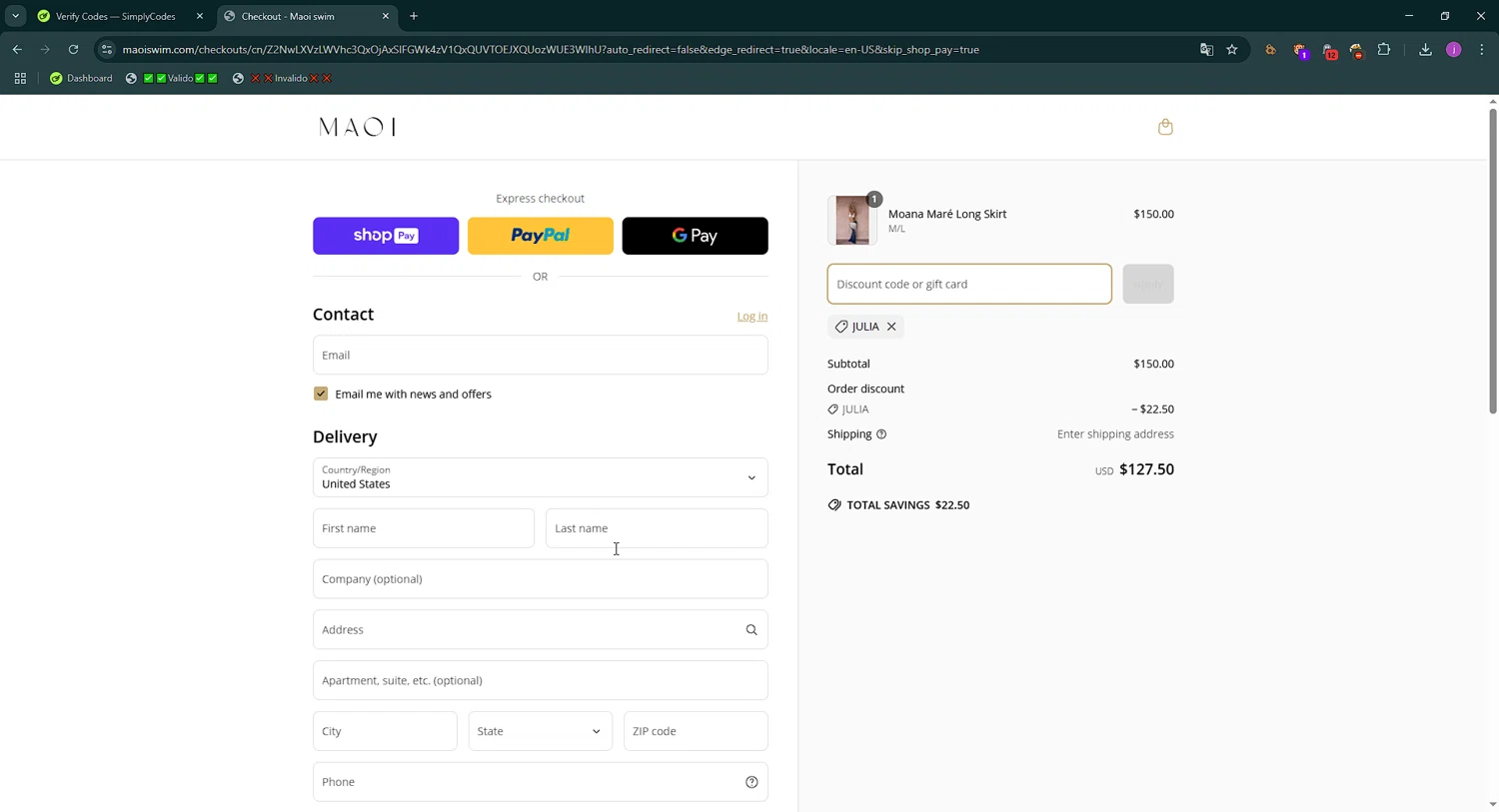Open the Invalido bookmark
This screenshot has width=1499, height=812.
pyautogui.click(x=282, y=78)
